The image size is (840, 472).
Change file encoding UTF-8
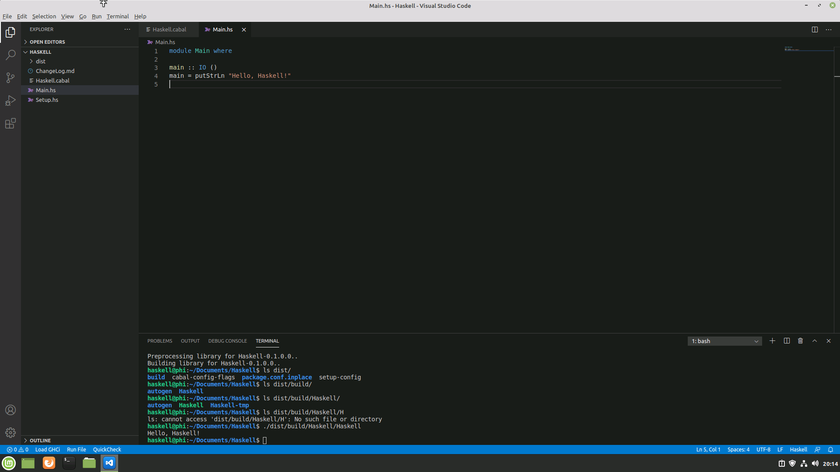763,449
